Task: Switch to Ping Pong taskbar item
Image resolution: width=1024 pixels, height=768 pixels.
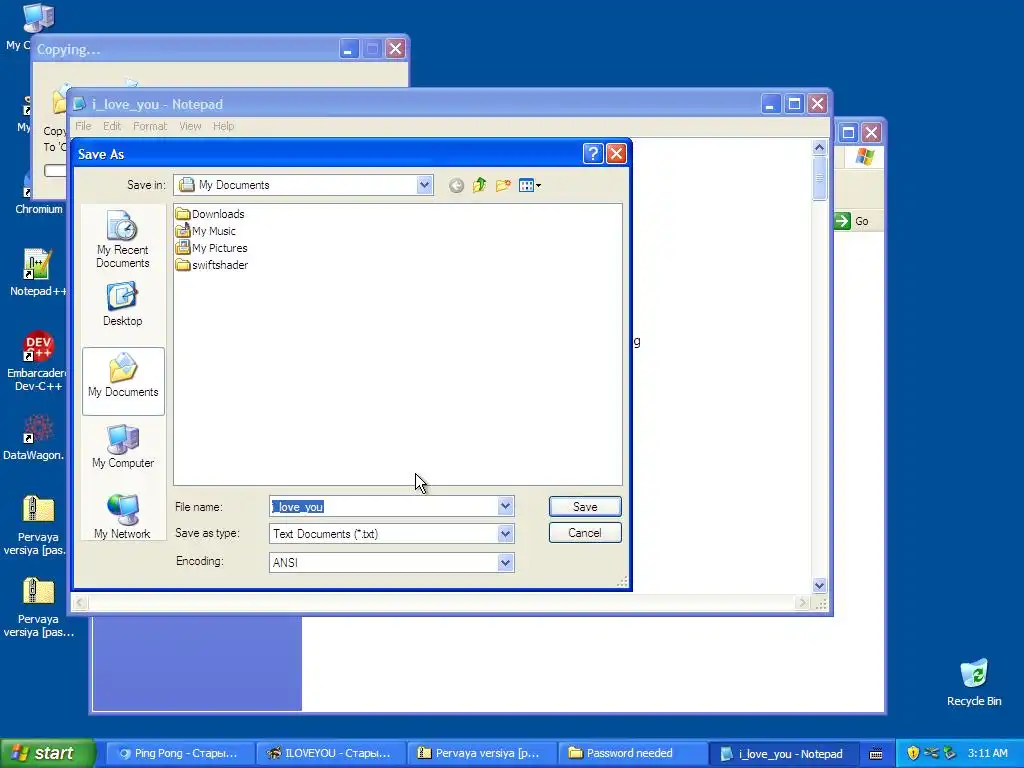Action: [178, 754]
